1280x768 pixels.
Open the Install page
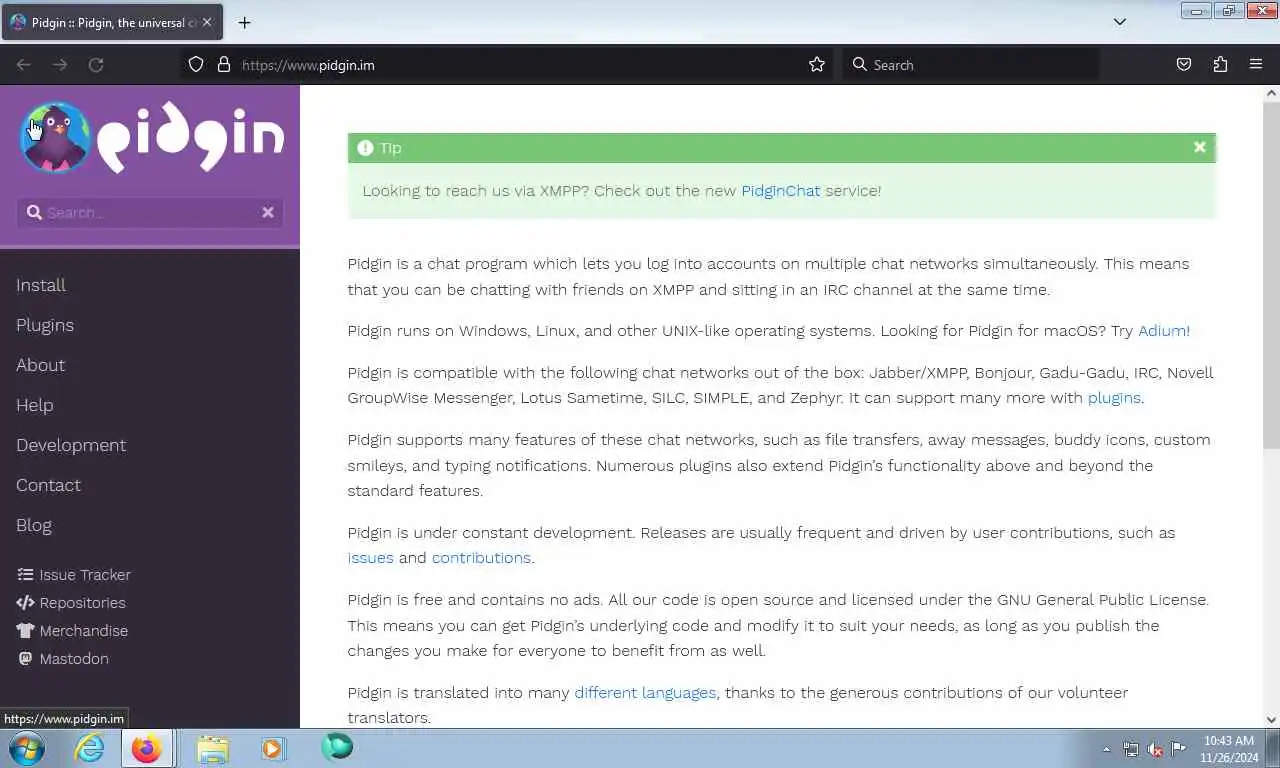tap(41, 285)
